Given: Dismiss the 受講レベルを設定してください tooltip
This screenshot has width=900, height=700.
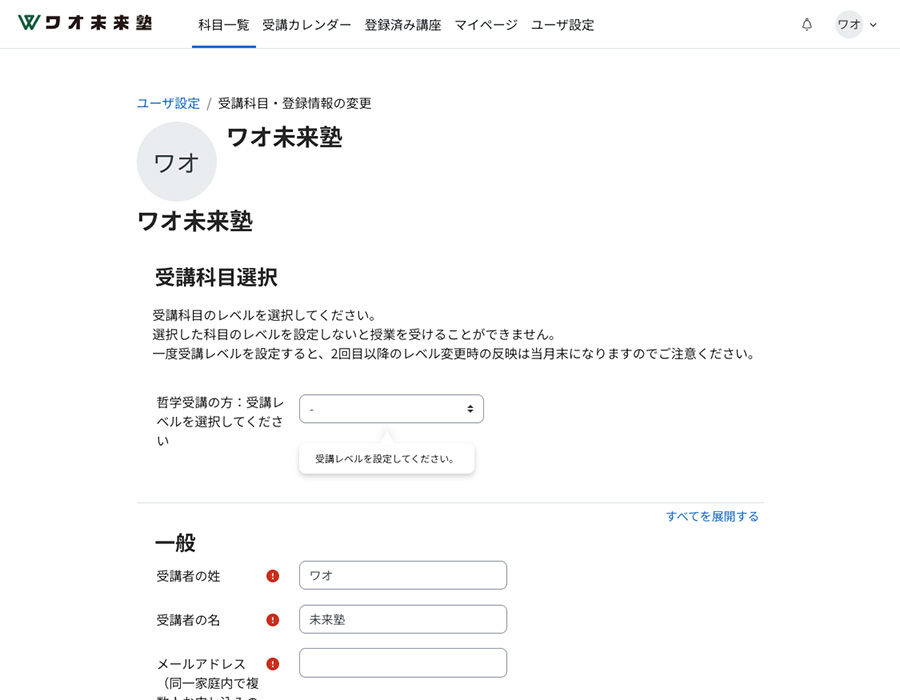Looking at the screenshot, I should [x=386, y=458].
